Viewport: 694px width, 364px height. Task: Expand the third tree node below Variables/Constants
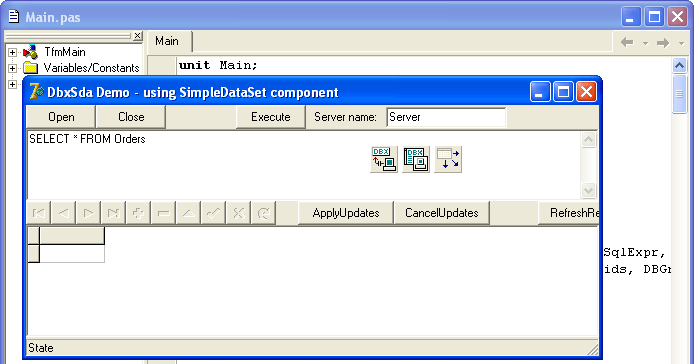[x=12, y=84]
